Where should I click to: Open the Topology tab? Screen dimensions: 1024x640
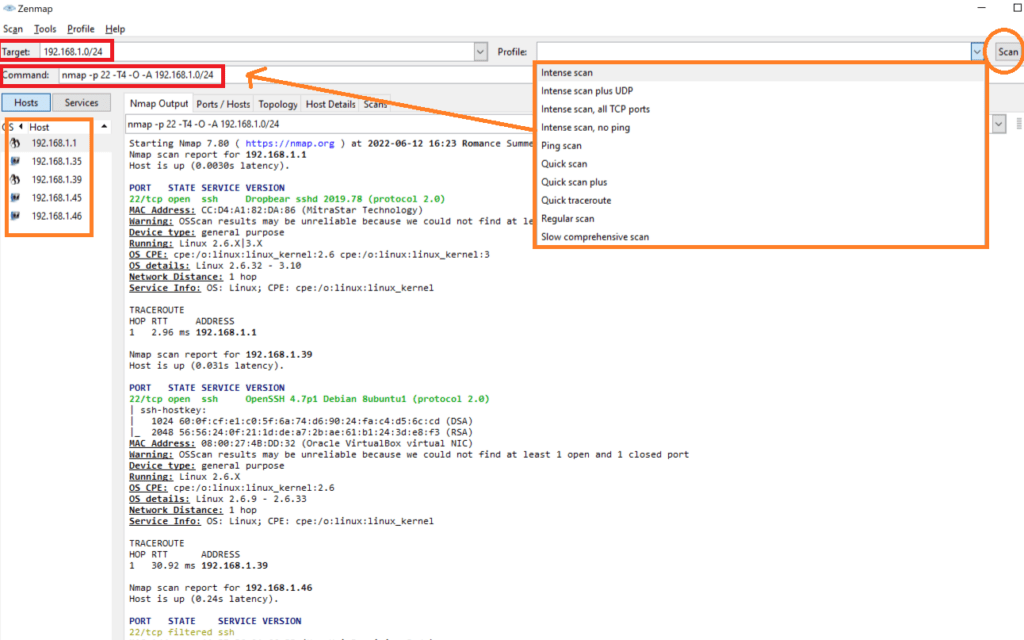278,104
